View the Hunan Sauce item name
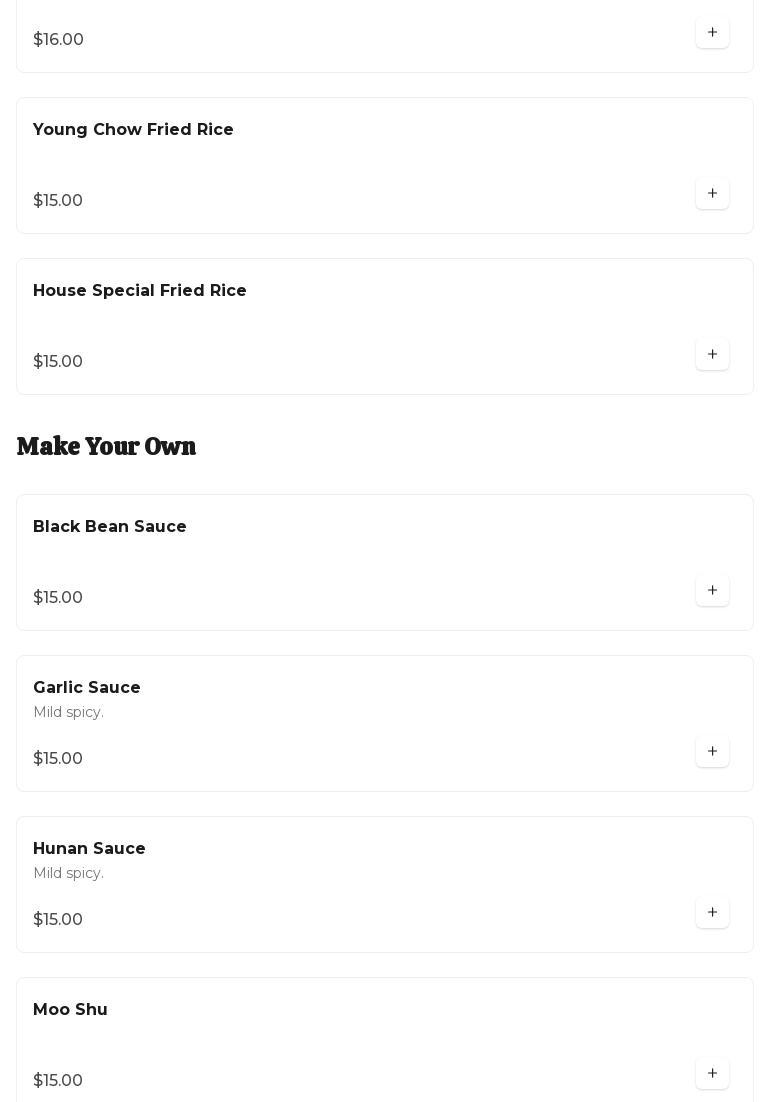This screenshot has width=770, height=1102. [89, 849]
